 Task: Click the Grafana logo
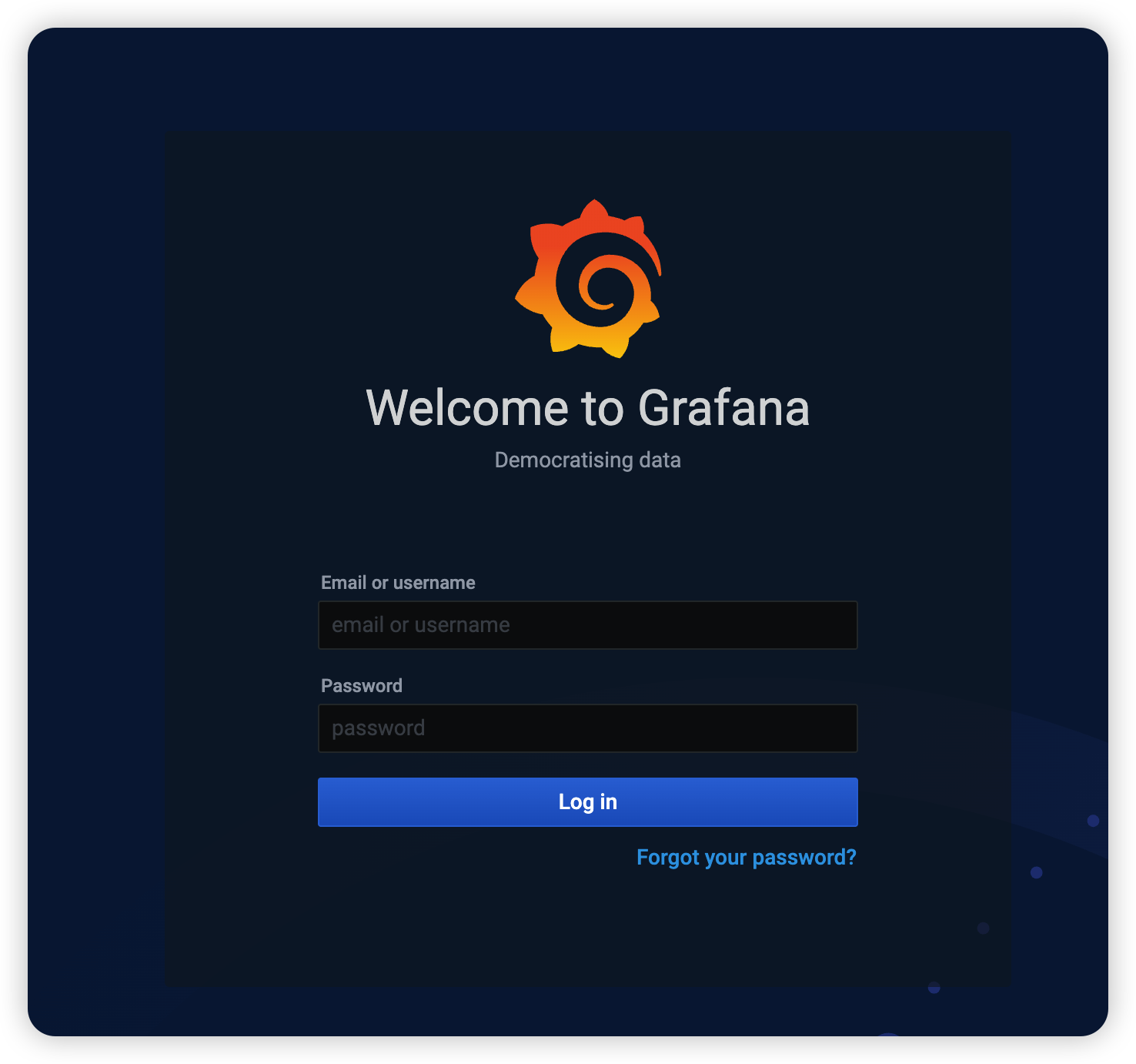pyautogui.click(x=588, y=279)
